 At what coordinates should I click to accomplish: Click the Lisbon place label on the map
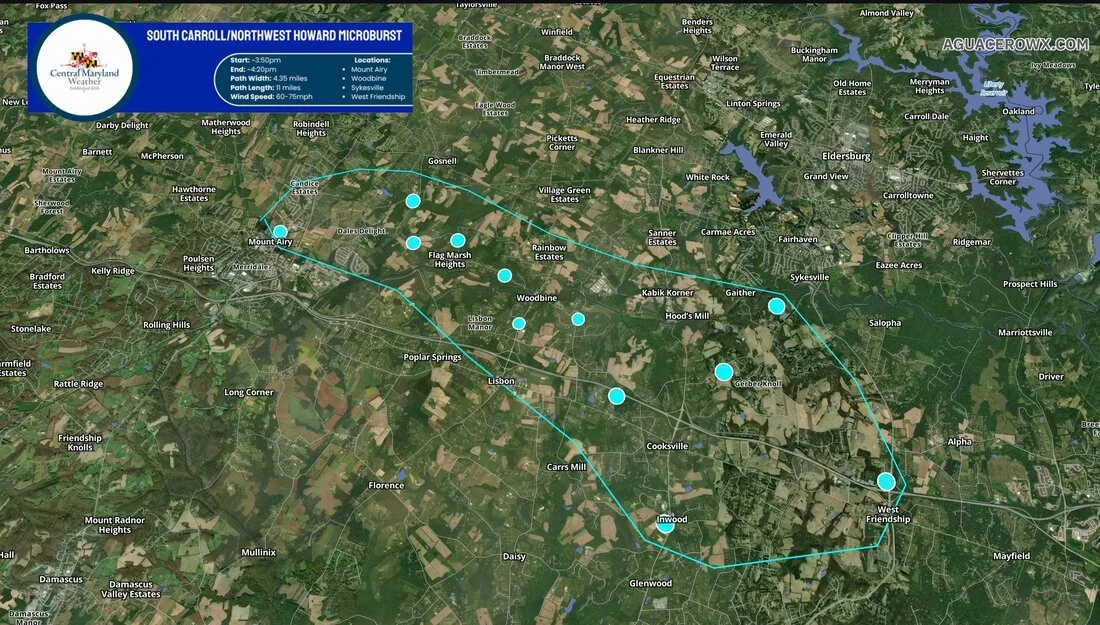pos(501,381)
